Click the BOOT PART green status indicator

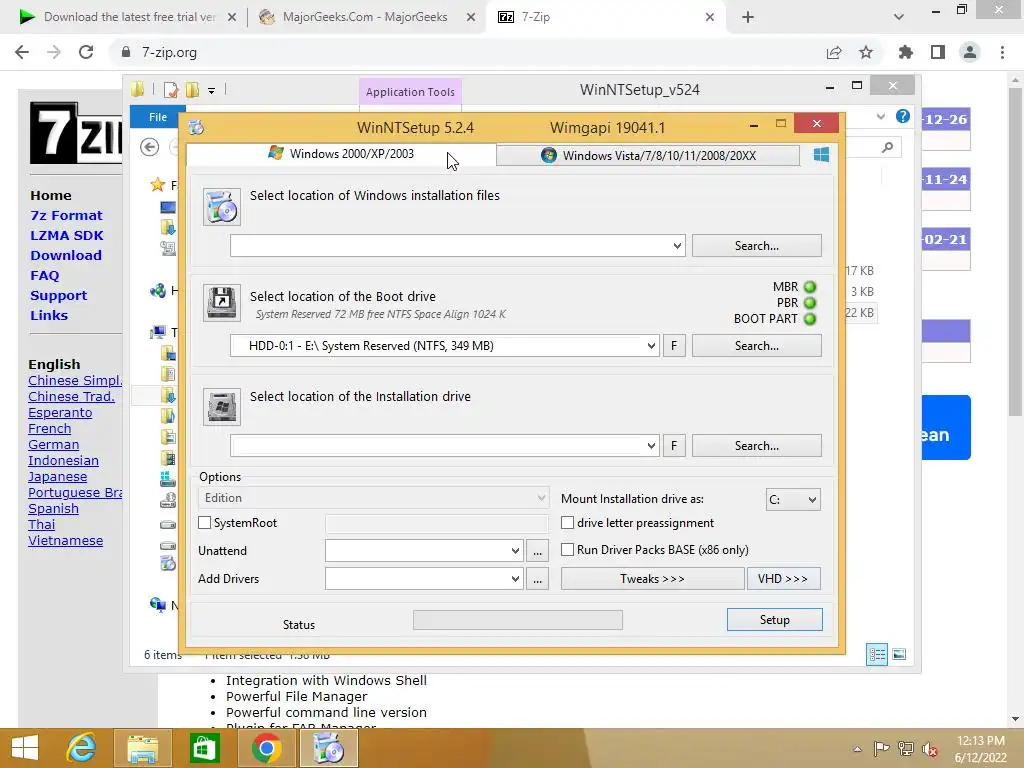[810, 319]
